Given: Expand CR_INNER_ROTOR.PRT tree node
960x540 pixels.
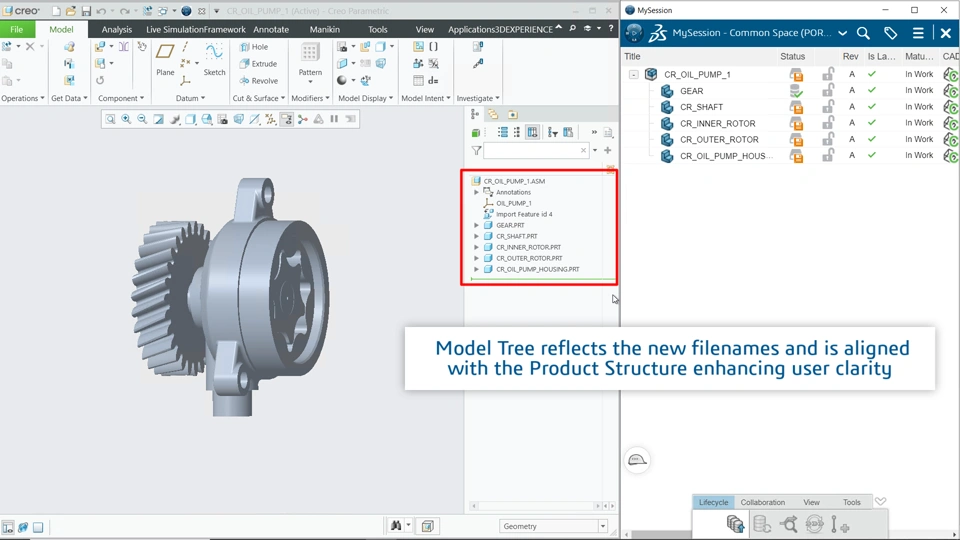Looking at the screenshot, I should (x=477, y=247).
